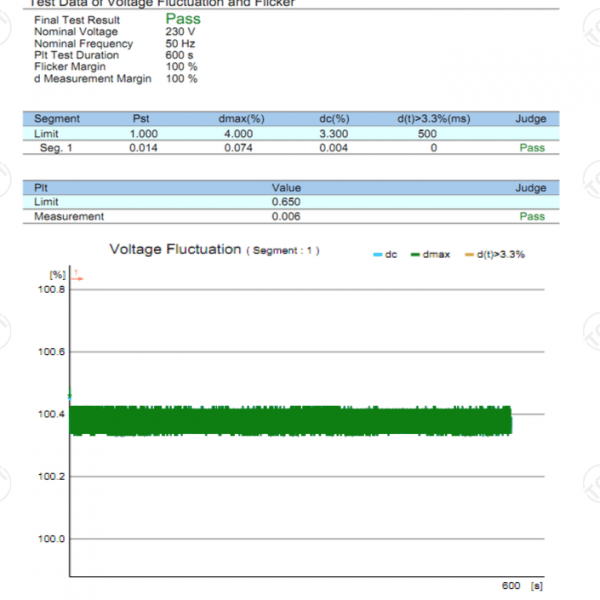Click the orange d(t)>3.3% legend swatch
Image resolution: width=600 pixels, height=600 pixels.
coord(469,255)
